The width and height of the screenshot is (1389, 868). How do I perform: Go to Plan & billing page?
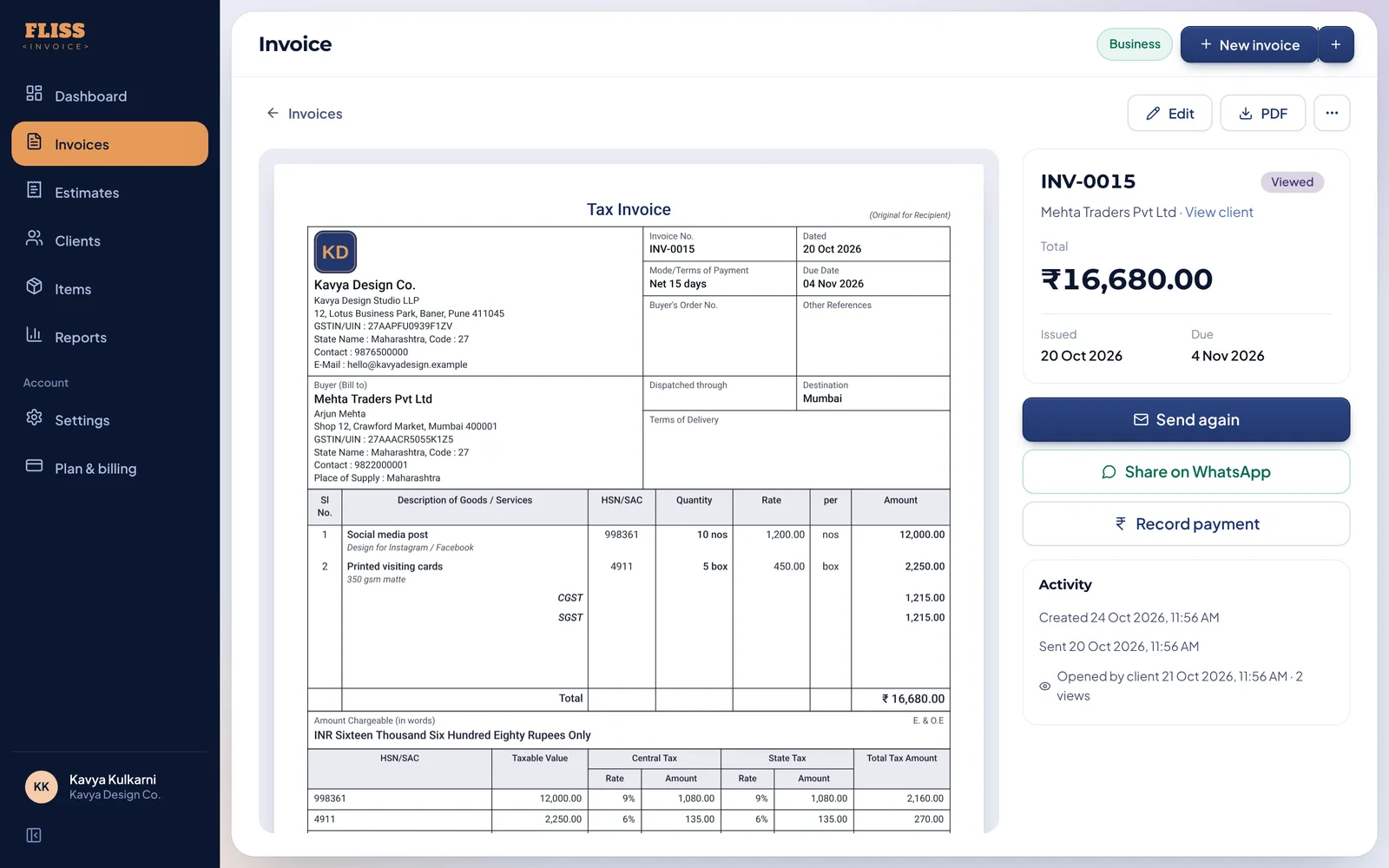pyautogui.click(x=110, y=468)
